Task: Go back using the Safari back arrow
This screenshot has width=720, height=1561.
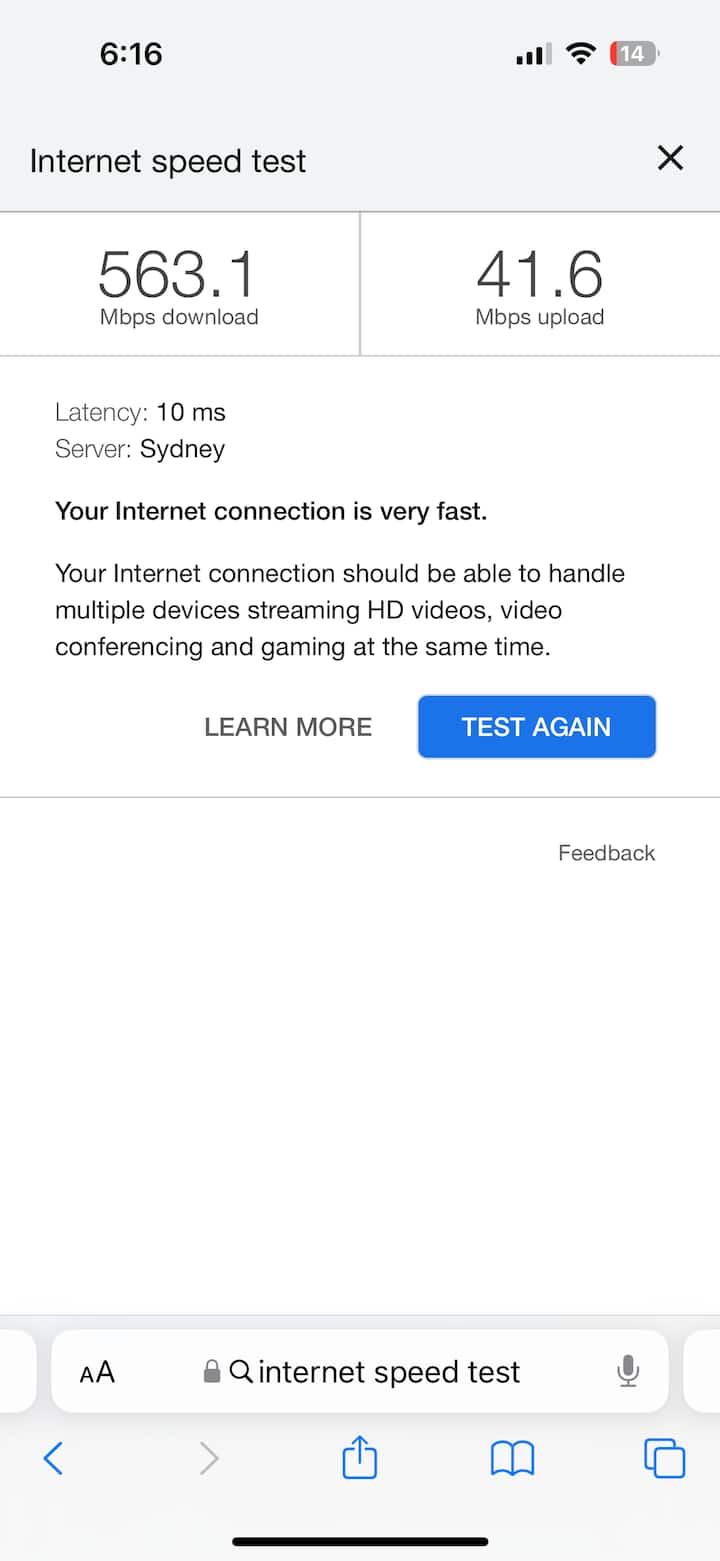Action: (x=54, y=1459)
